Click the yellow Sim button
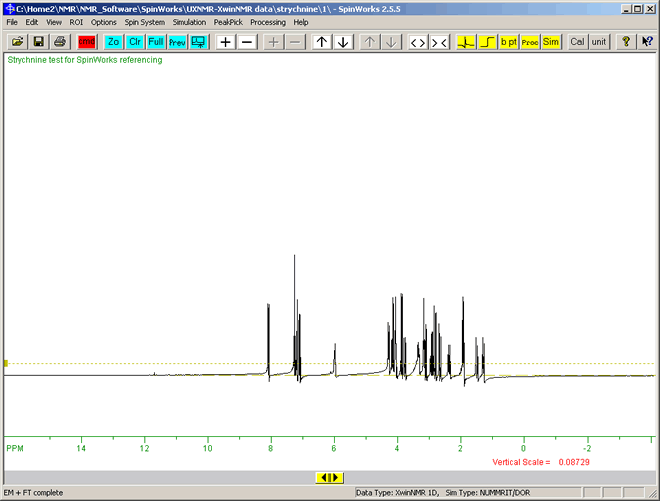This screenshot has height=501, width=660. coord(551,42)
